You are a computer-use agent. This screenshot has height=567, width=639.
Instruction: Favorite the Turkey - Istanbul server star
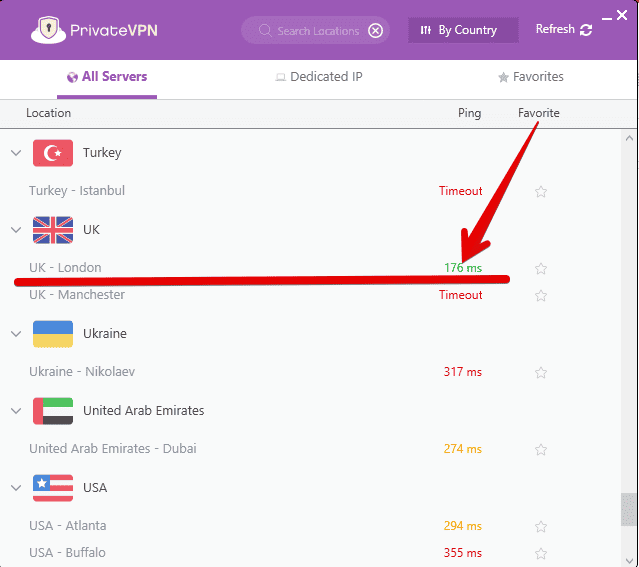[541, 192]
